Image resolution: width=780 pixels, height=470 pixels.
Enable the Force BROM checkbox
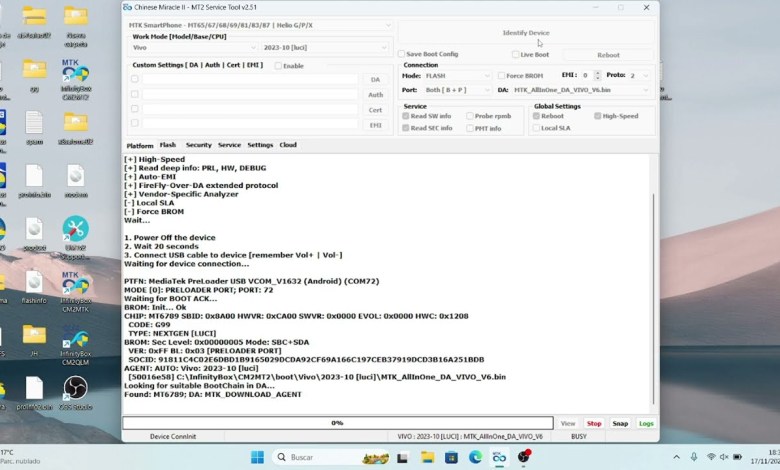click(x=502, y=76)
